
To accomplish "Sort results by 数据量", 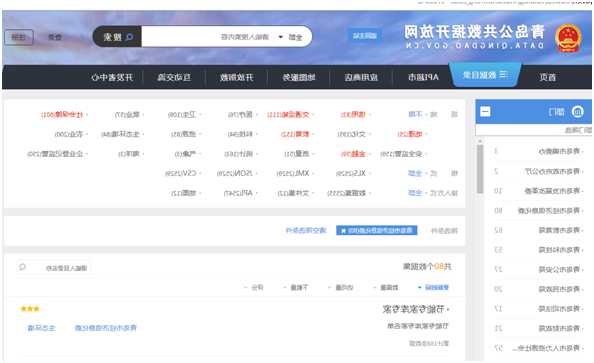I will (x=386, y=288).
